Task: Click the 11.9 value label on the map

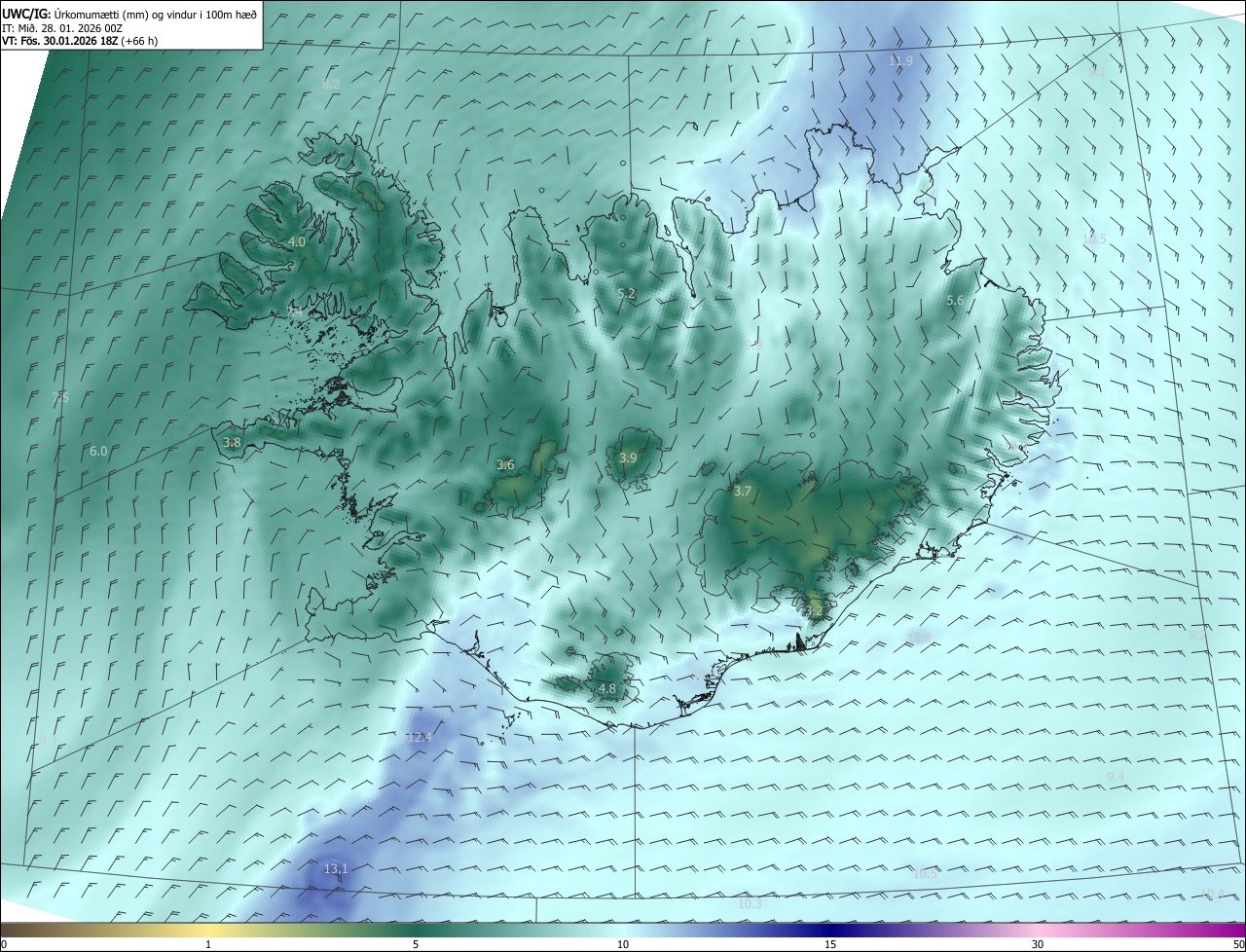Action: [900, 61]
